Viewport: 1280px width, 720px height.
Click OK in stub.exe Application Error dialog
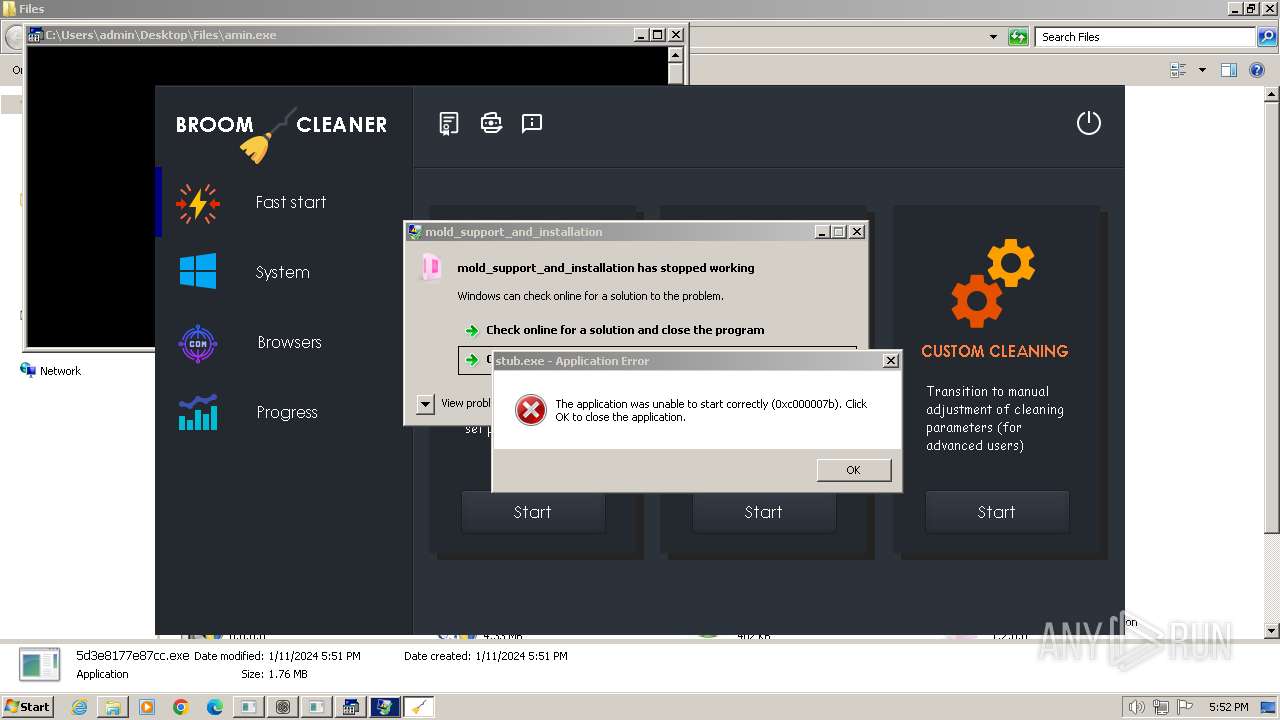[853, 470]
